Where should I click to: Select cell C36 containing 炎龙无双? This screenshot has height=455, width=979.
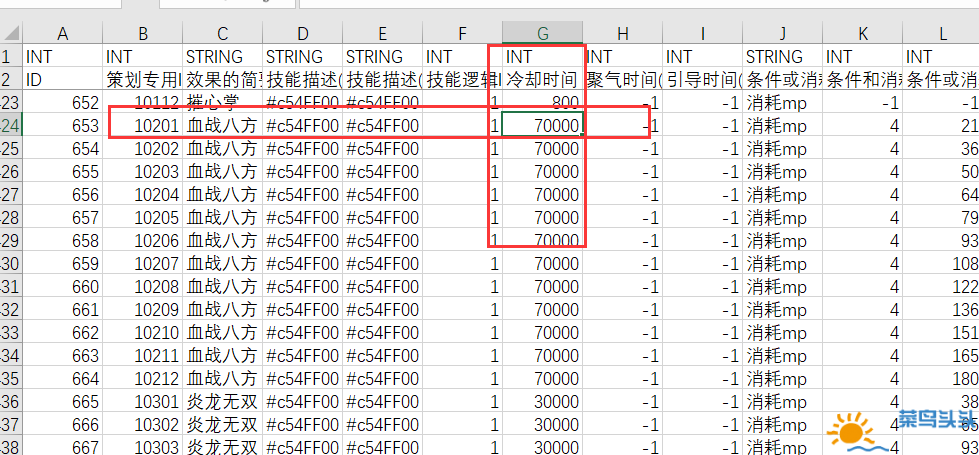pyautogui.click(x=222, y=401)
